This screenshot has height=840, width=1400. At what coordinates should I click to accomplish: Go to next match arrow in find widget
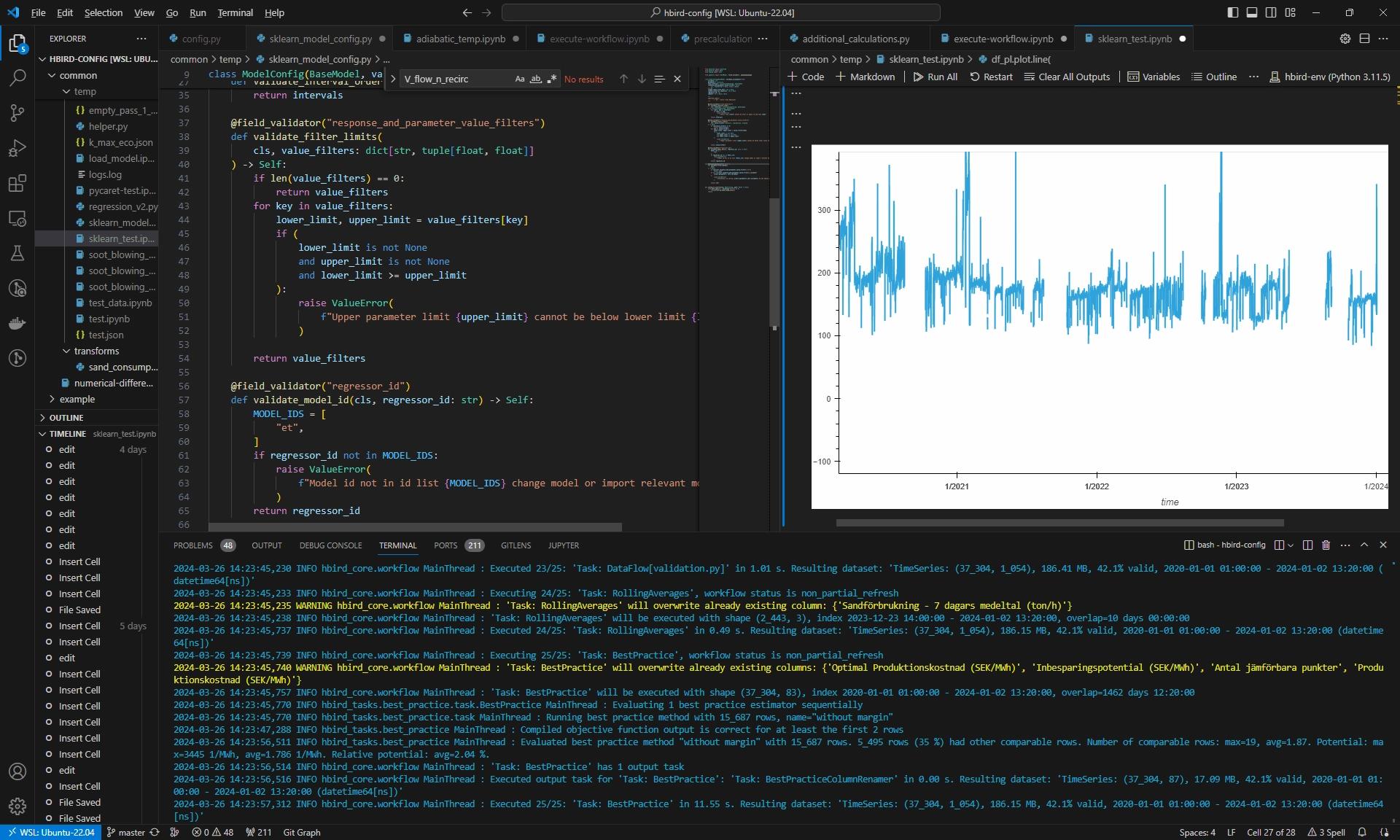pos(642,79)
